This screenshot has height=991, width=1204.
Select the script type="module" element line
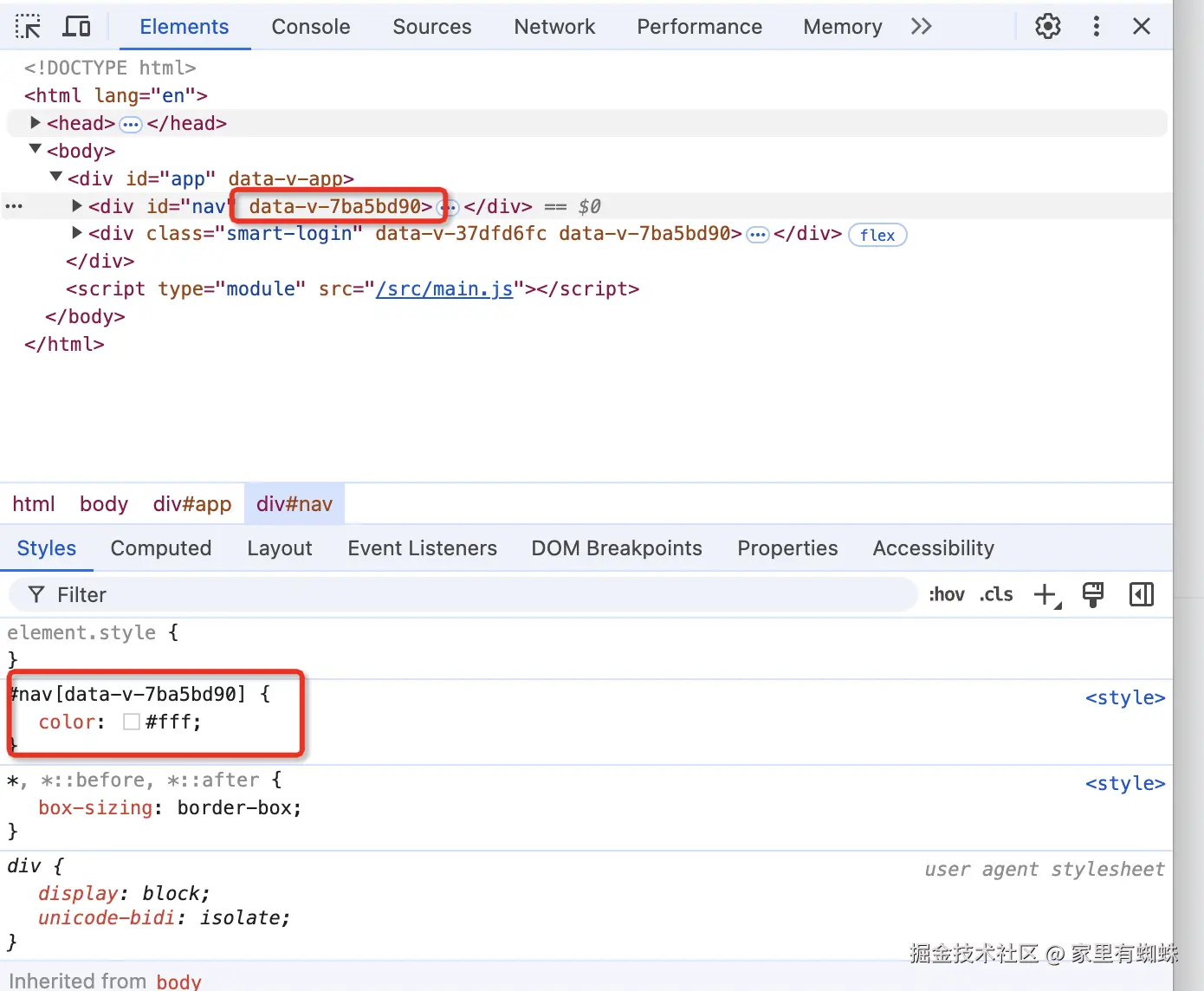click(x=353, y=288)
